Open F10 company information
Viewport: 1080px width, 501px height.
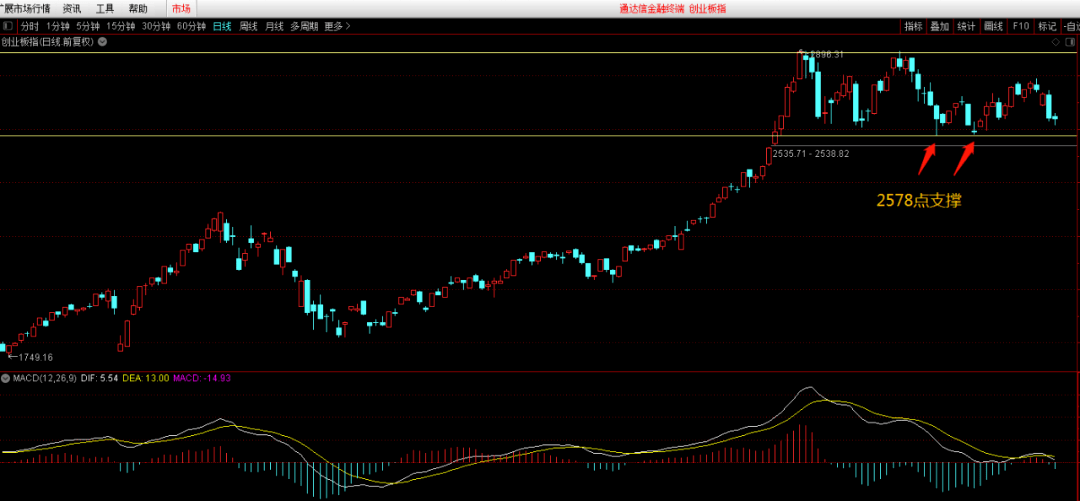(1020, 26)
